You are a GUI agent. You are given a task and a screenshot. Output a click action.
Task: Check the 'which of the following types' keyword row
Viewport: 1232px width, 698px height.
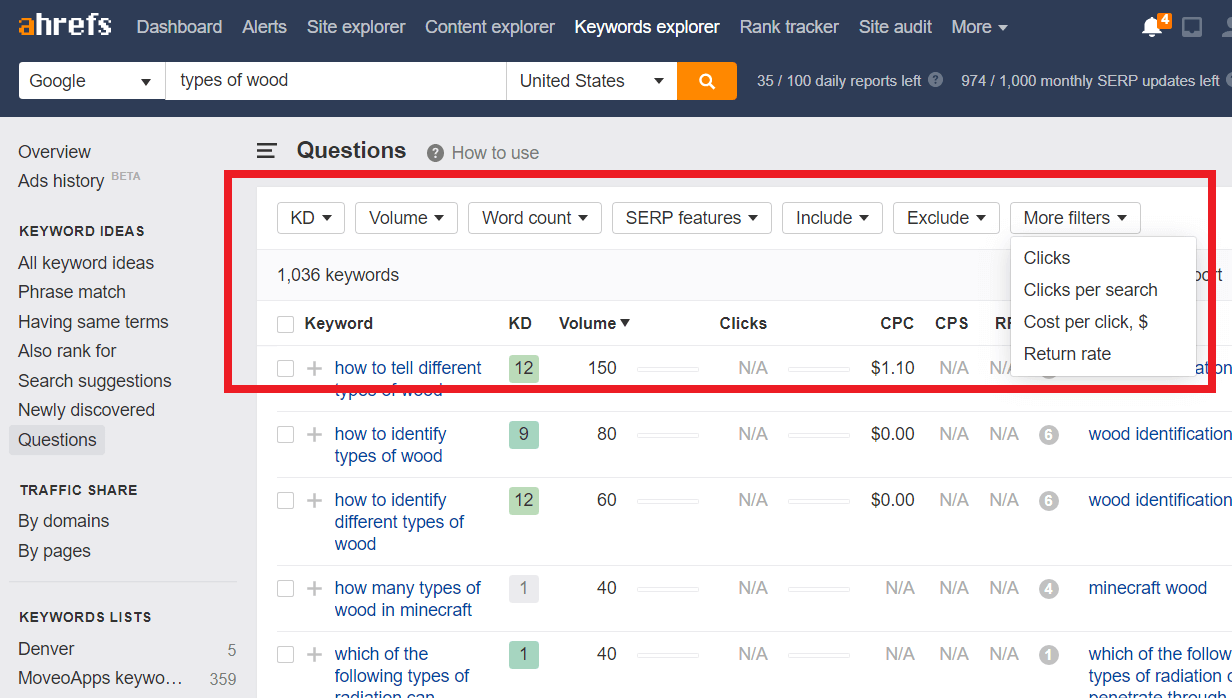pos(285,654)
